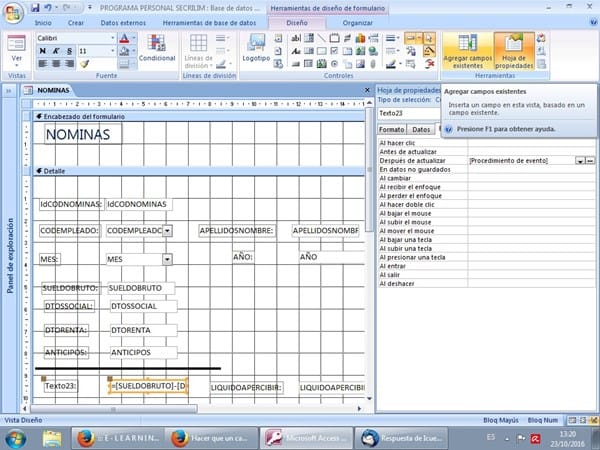Click the builder ellipsis button for Después de actualizar
Image resolution: width=600 pixels, height=450 pixels.
[x=590, y=161]
